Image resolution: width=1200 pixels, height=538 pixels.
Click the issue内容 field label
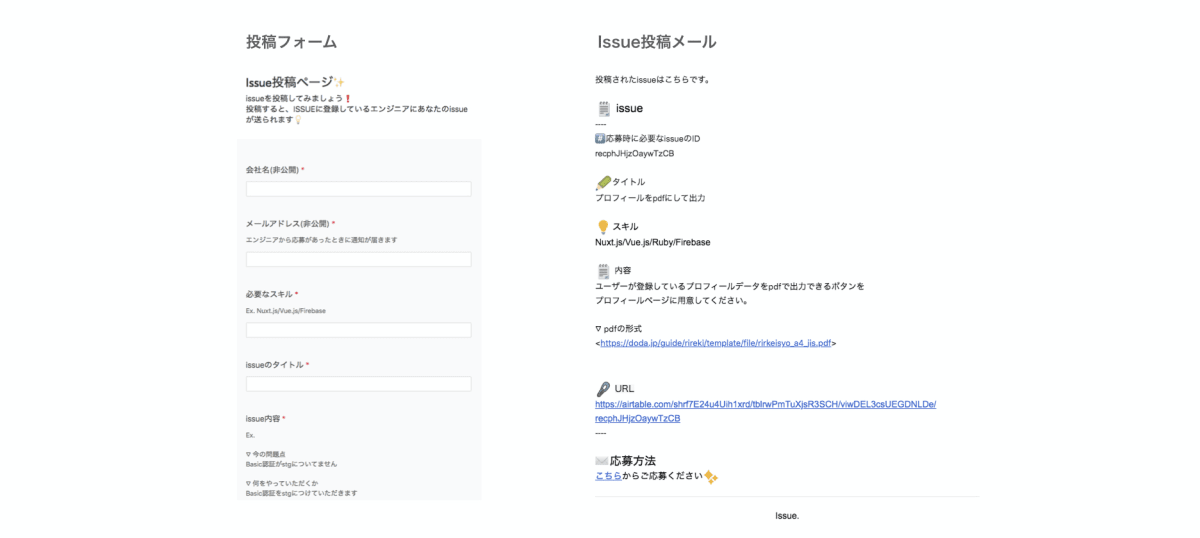click(x=265, y=418)
